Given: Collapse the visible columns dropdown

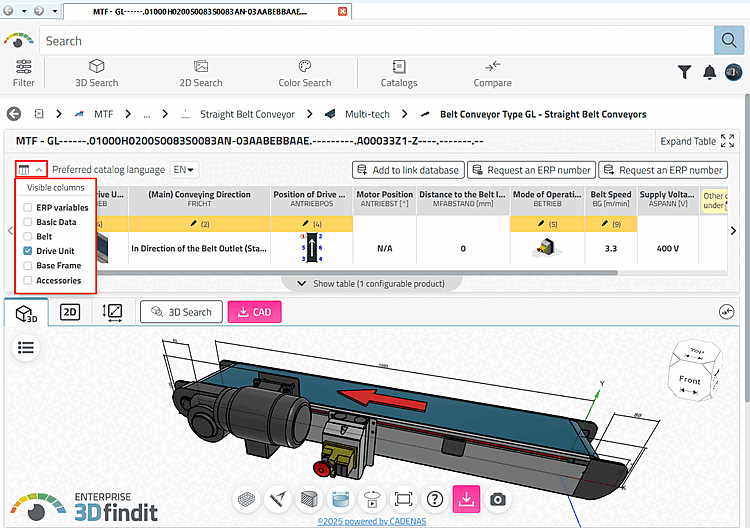Looking at the screenshot, I should point(31,169).
